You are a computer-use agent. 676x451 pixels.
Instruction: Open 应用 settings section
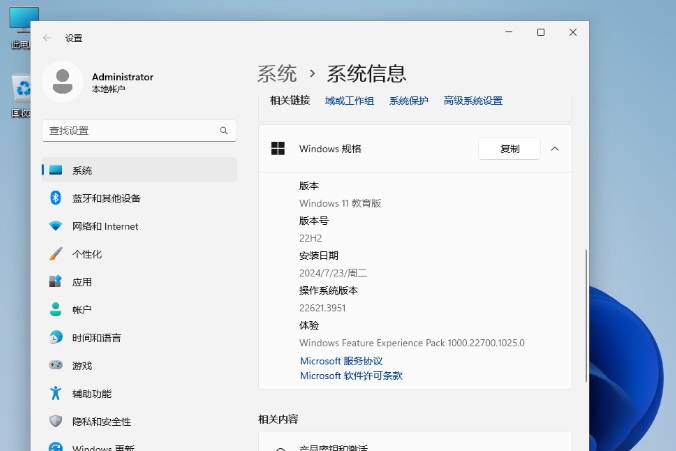coord(82,282)
